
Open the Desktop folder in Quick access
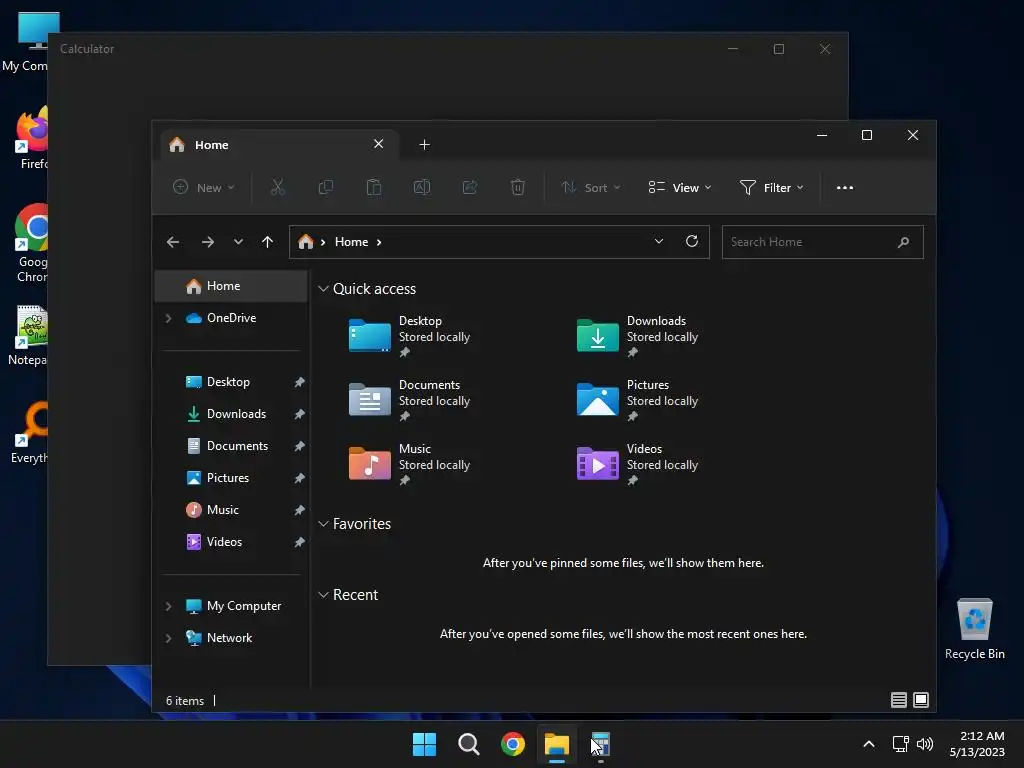pos(409,336)
